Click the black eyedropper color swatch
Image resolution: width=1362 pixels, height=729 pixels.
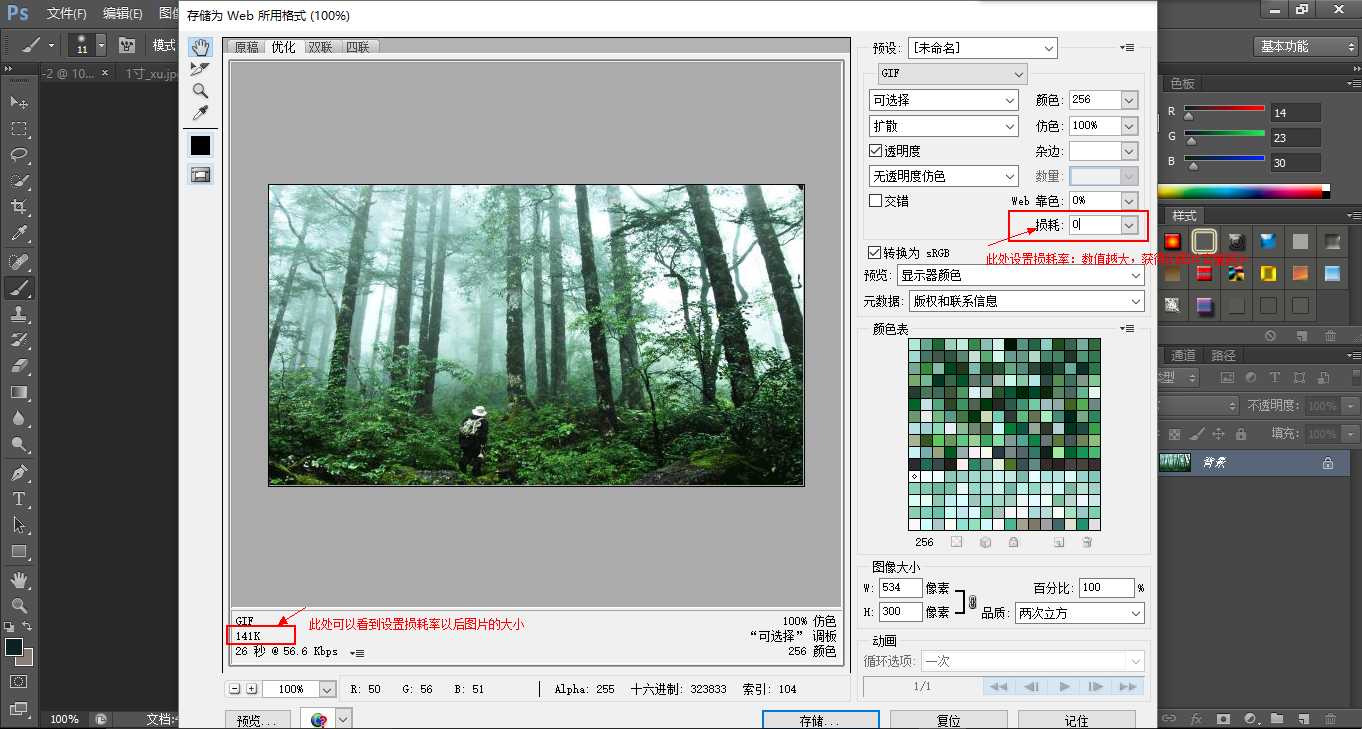(200, 145)
